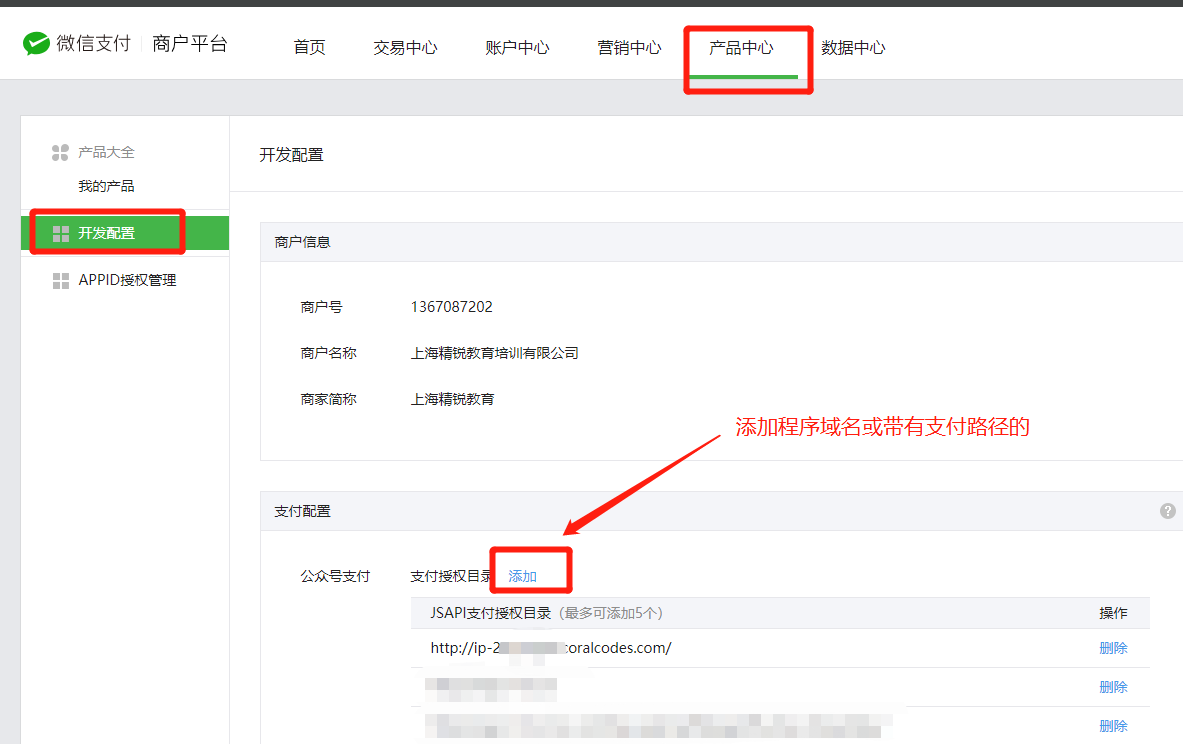
Task: Click the 商户名称 field label
Action: [x=328, y=353]
